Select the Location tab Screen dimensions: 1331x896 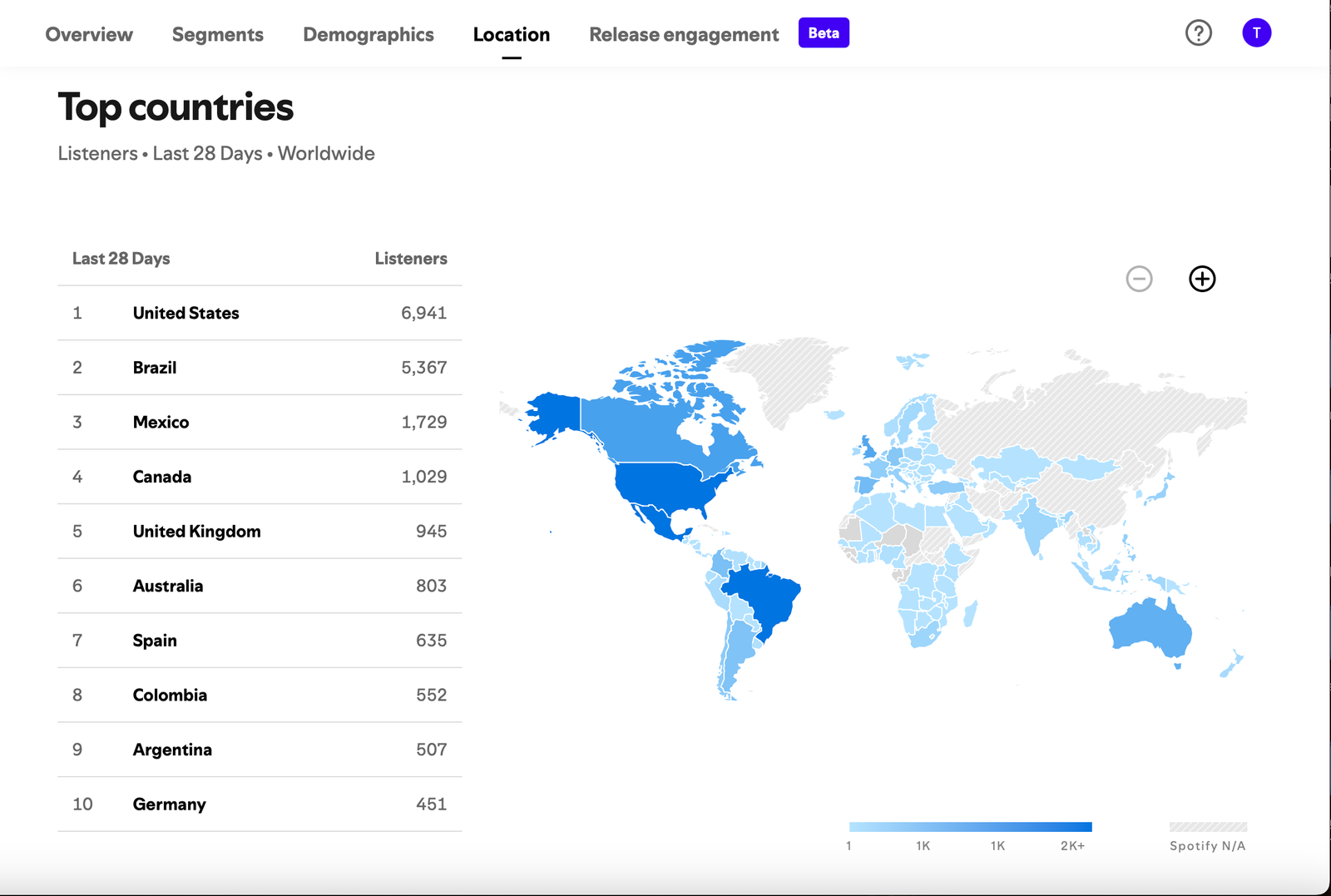click(x=511, y=35)
